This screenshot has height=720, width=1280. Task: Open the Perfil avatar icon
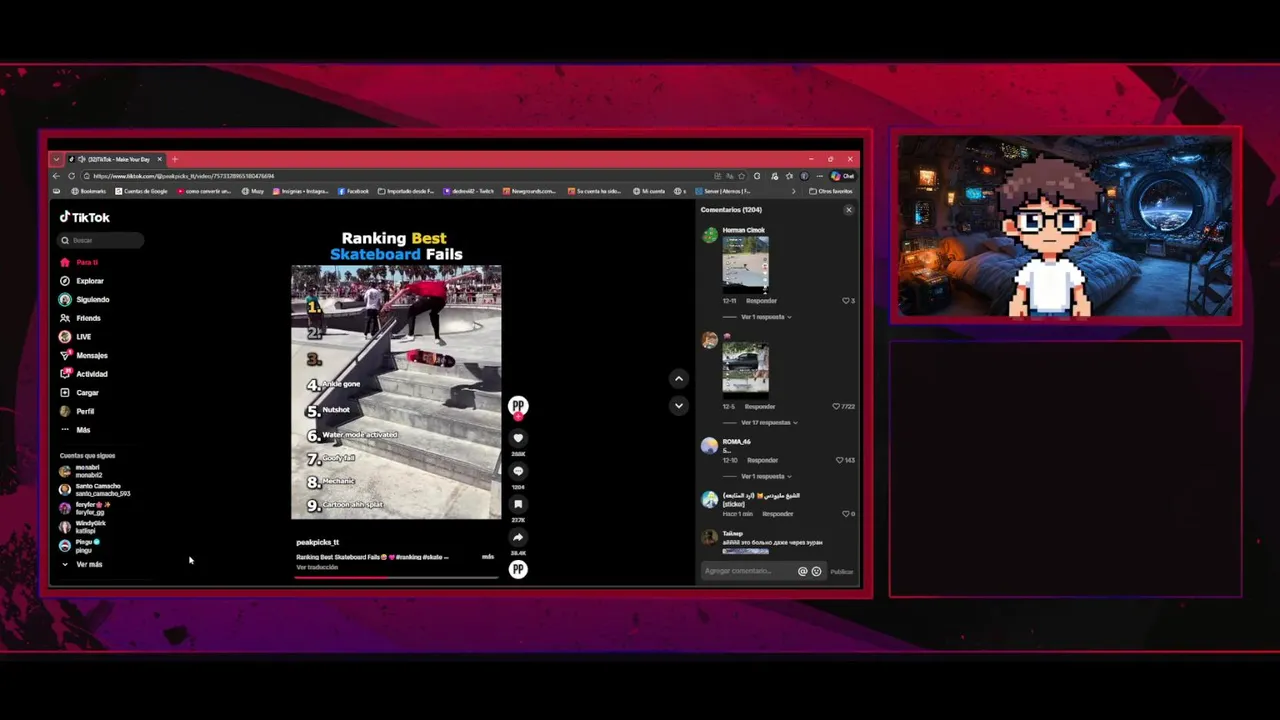[65, 411]
